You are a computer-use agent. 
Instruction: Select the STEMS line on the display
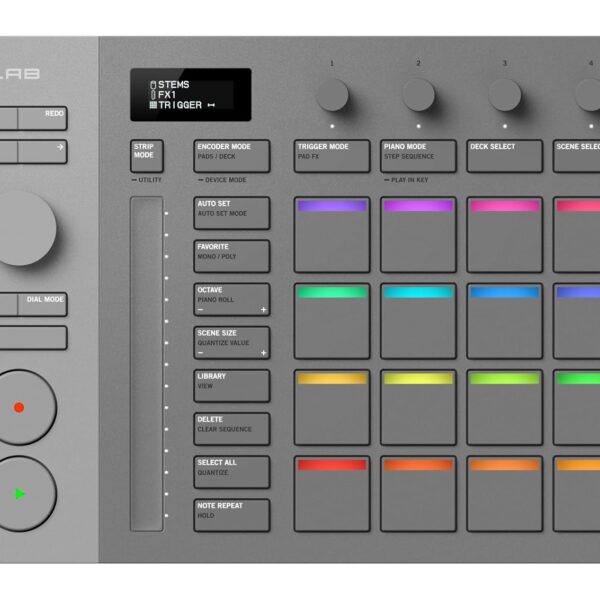pyautogui.click(x=170, y=85)
